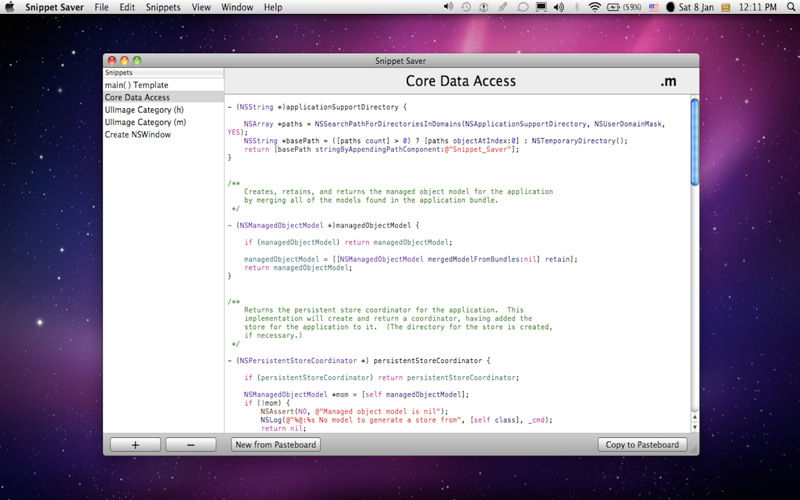This screenshot has height=500, width=800.
Task: Select the UIImage Category (h) snippet
Action: pyautogui.click(x=163, y=110)
